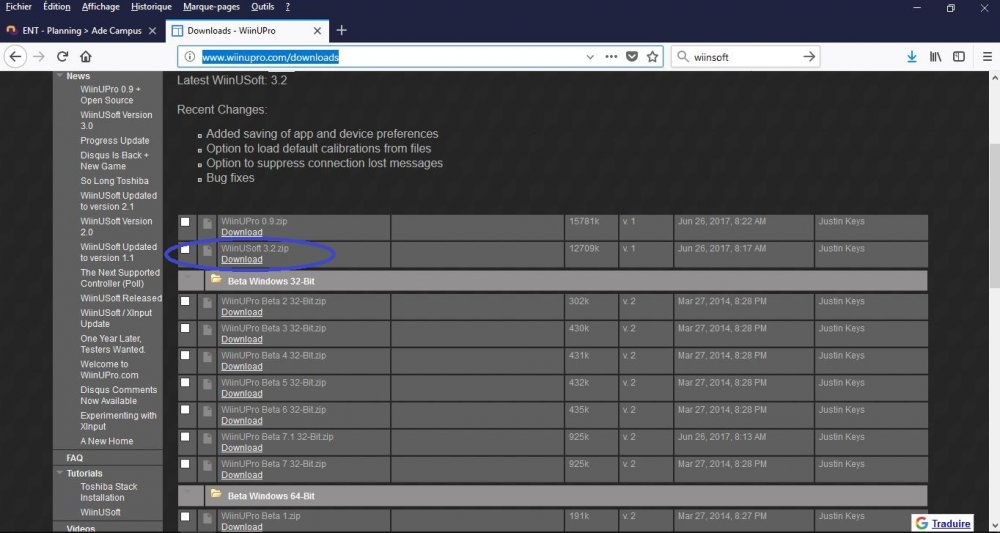
Task: Switch to ENT Planning Ade Campus tab
Action: (x=82, y=31)
